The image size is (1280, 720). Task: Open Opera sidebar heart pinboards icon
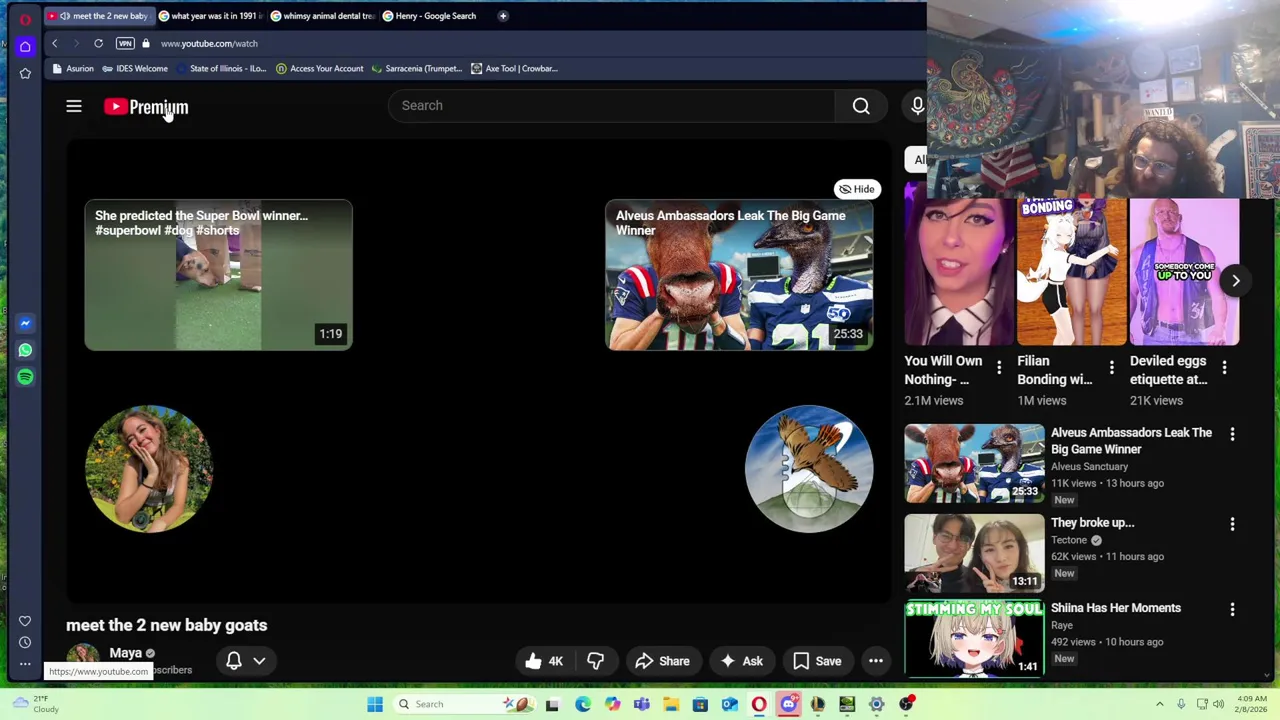tap(25, 621)
